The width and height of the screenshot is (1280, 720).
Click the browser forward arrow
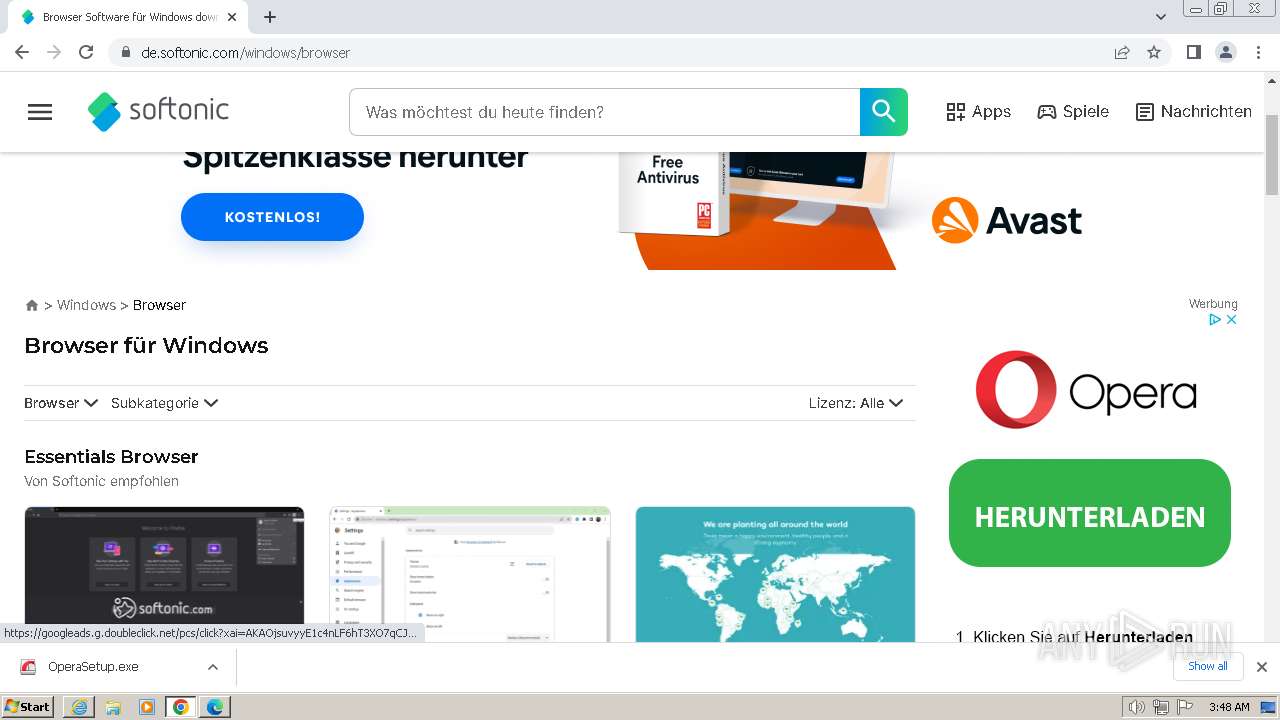(54, 52)
